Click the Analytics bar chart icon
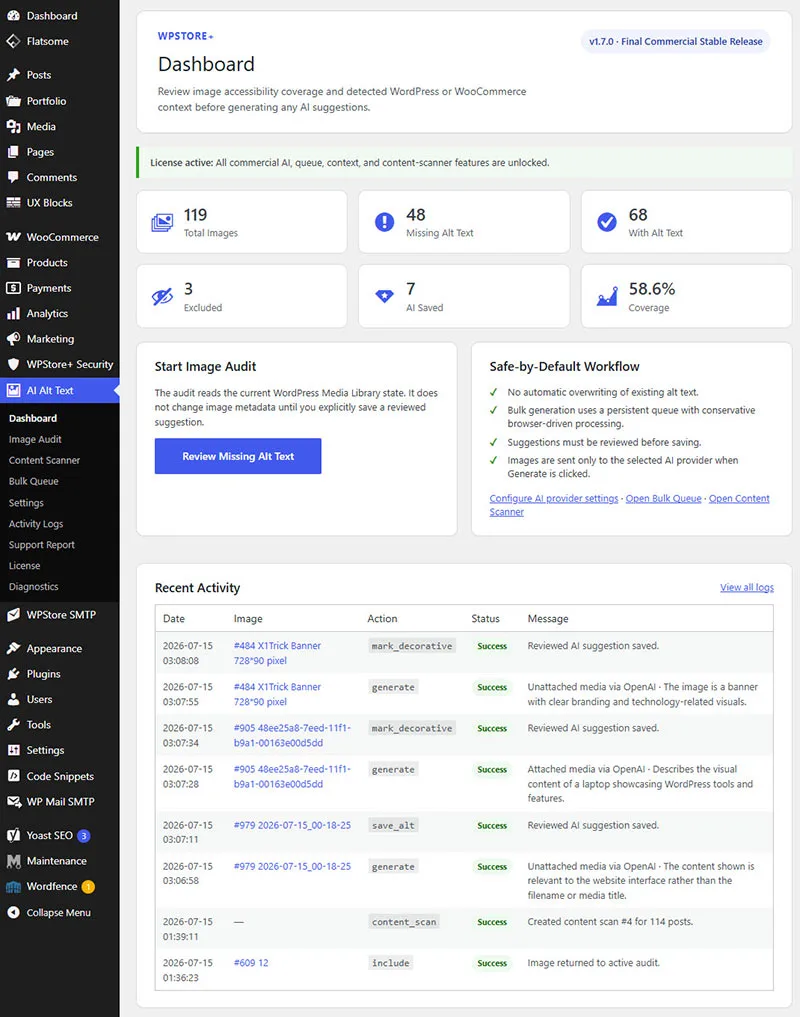Image resolution: width=800 pixels, height=1017 pixels. pos(13,313)
